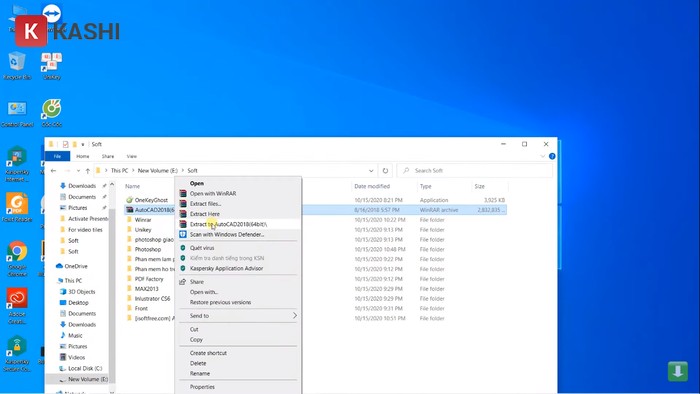The image size is (700, 394).
Task: Open the Recycle Bin desktop icon
Action: [x=17, y=66]
